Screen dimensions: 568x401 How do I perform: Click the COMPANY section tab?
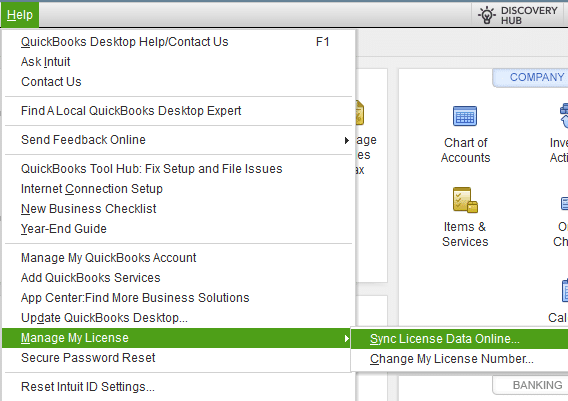(x=530, y=77)
